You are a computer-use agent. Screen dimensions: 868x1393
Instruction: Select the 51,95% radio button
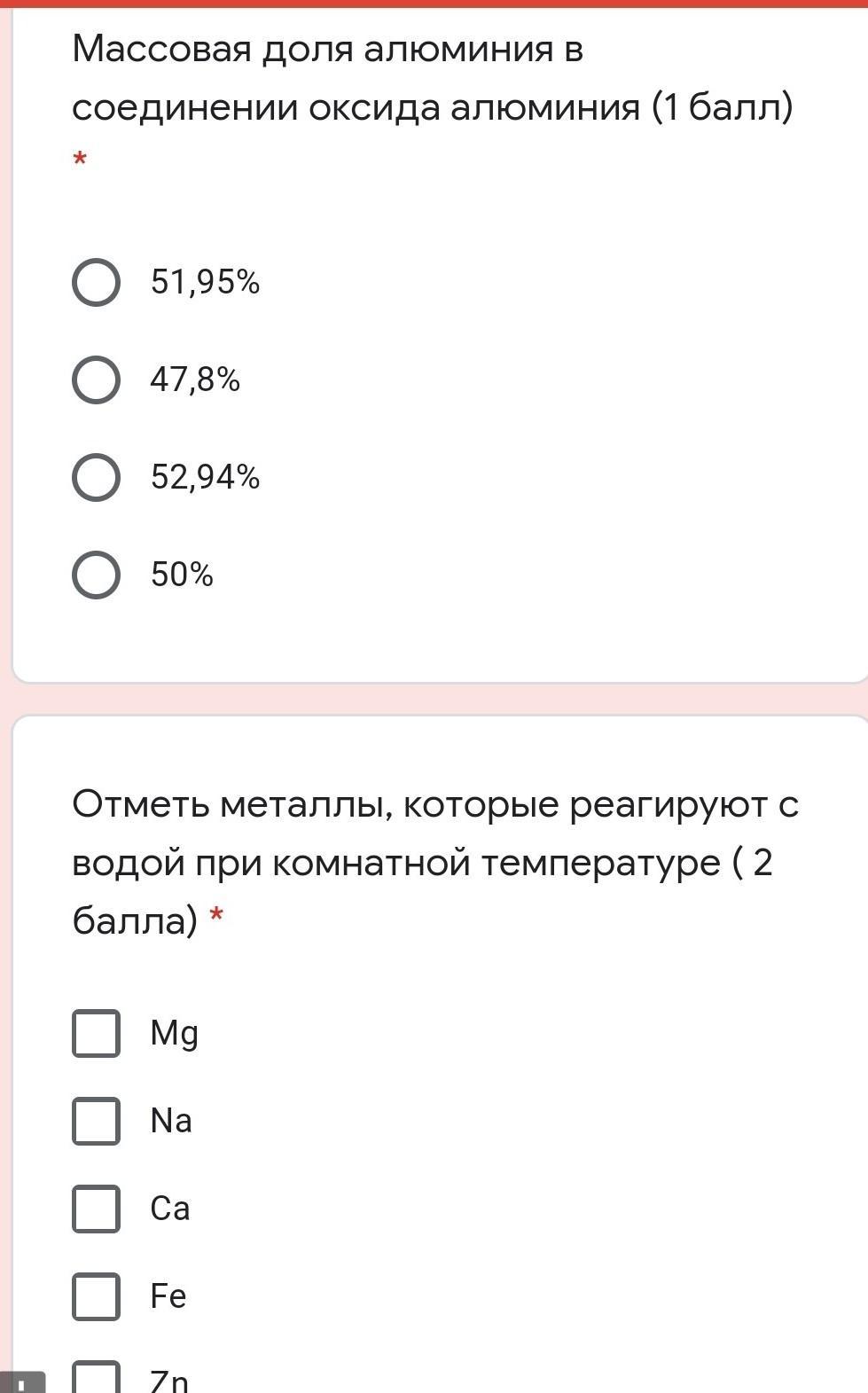click(x=96, y=283)
